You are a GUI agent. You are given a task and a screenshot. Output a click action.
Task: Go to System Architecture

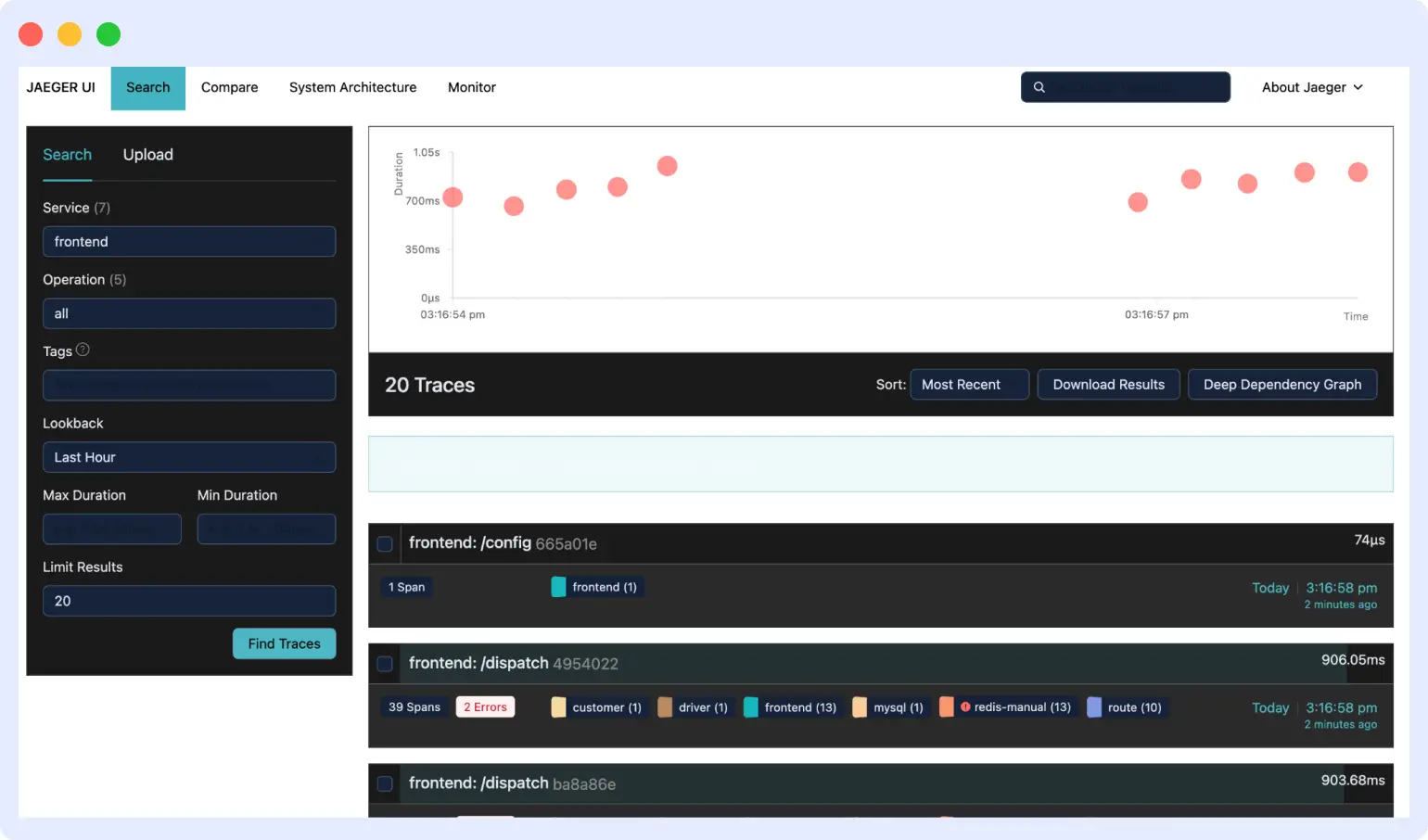pyautogui.click(x=353, y=88)
